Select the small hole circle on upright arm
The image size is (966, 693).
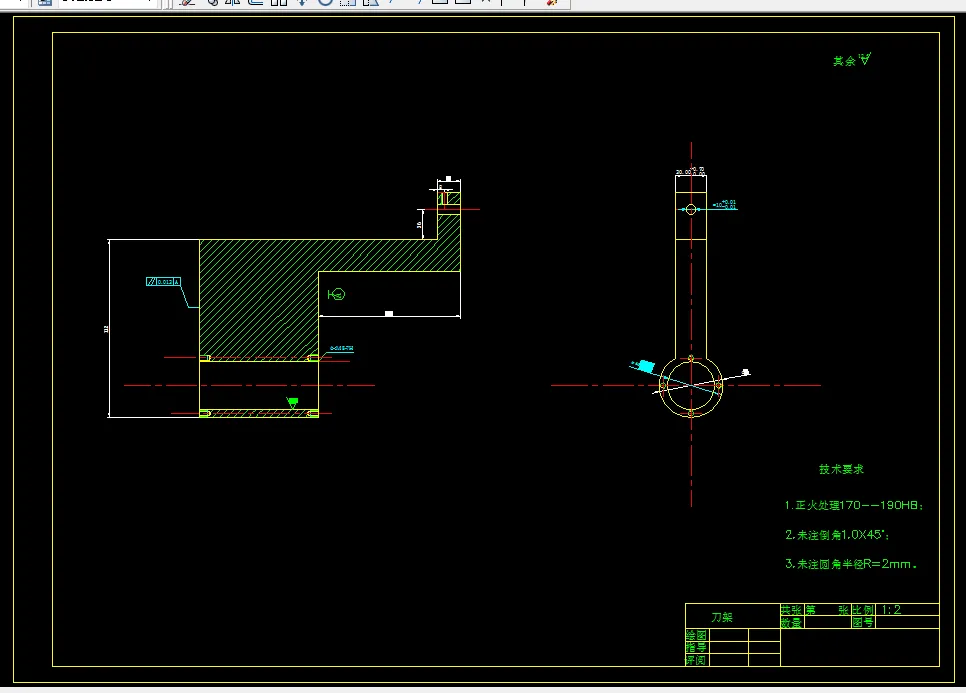tap(691, 209)
